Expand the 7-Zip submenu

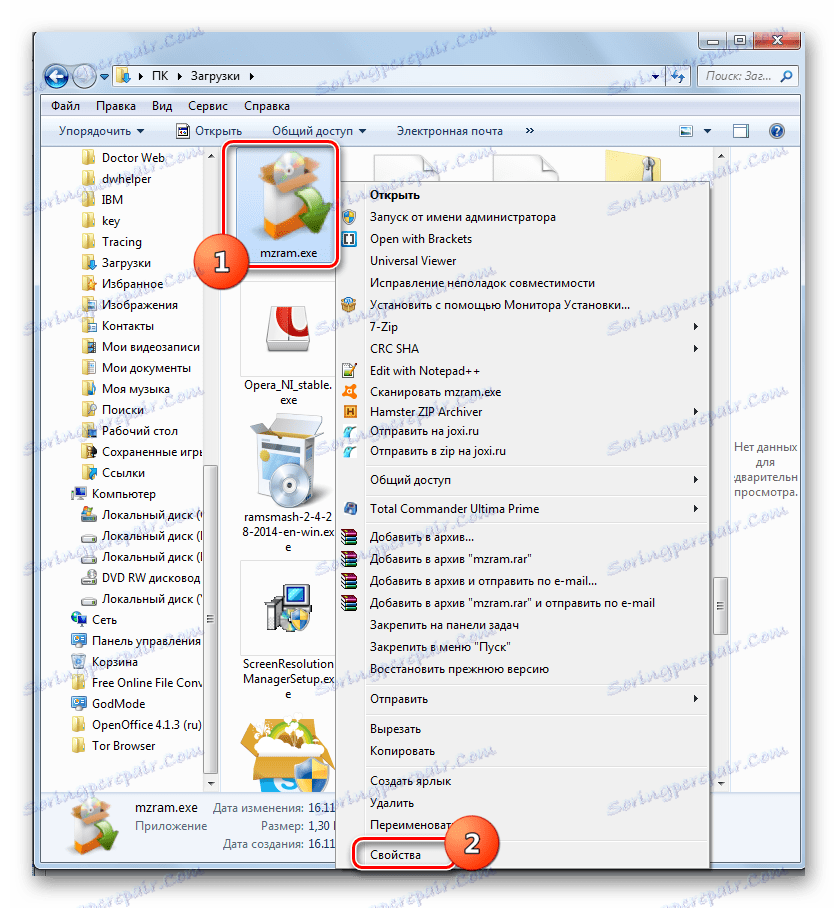(x=696, y=327)
